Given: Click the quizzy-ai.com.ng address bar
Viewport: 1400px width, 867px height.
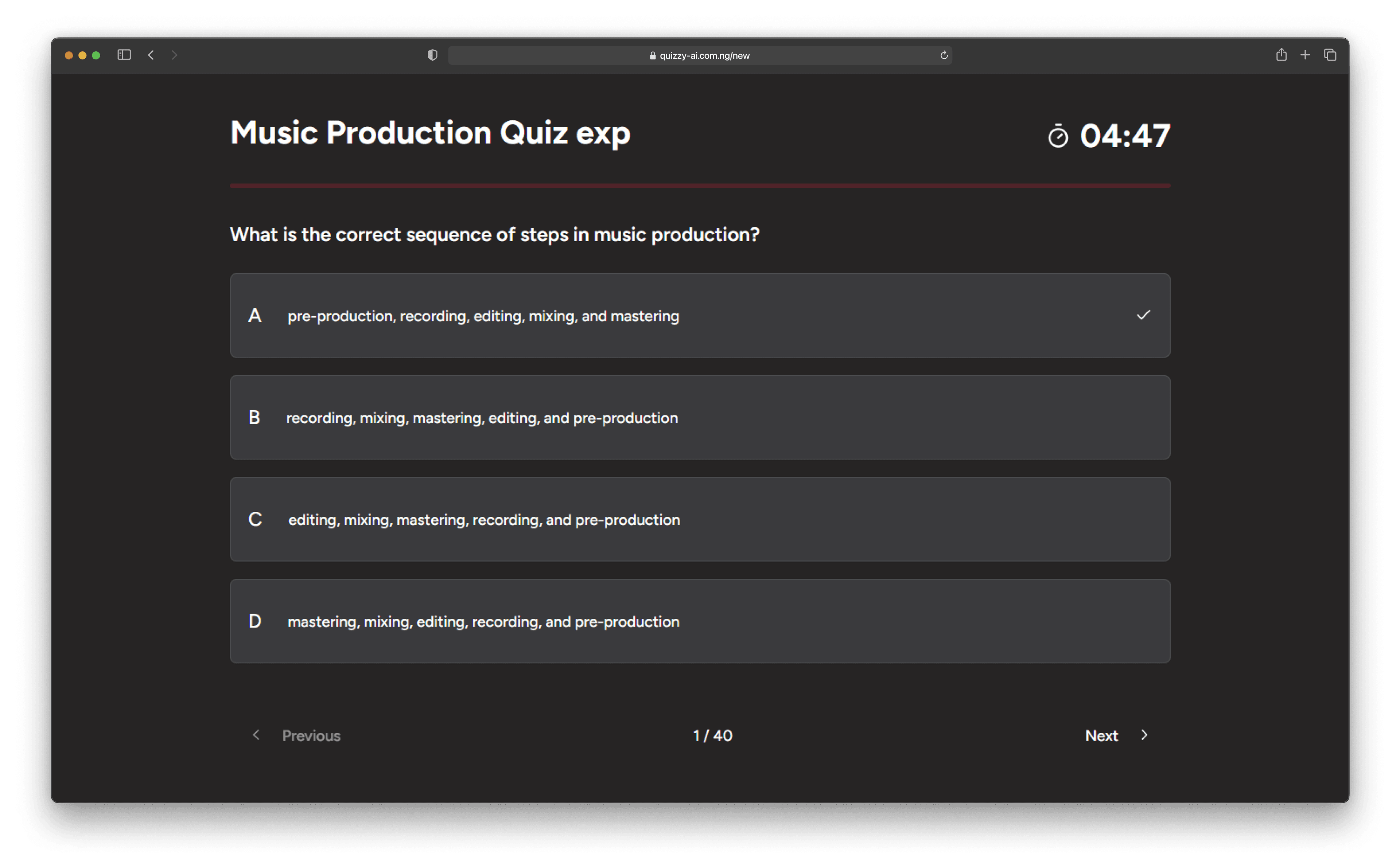Looking at the screenshot, I should coord(700,55).
